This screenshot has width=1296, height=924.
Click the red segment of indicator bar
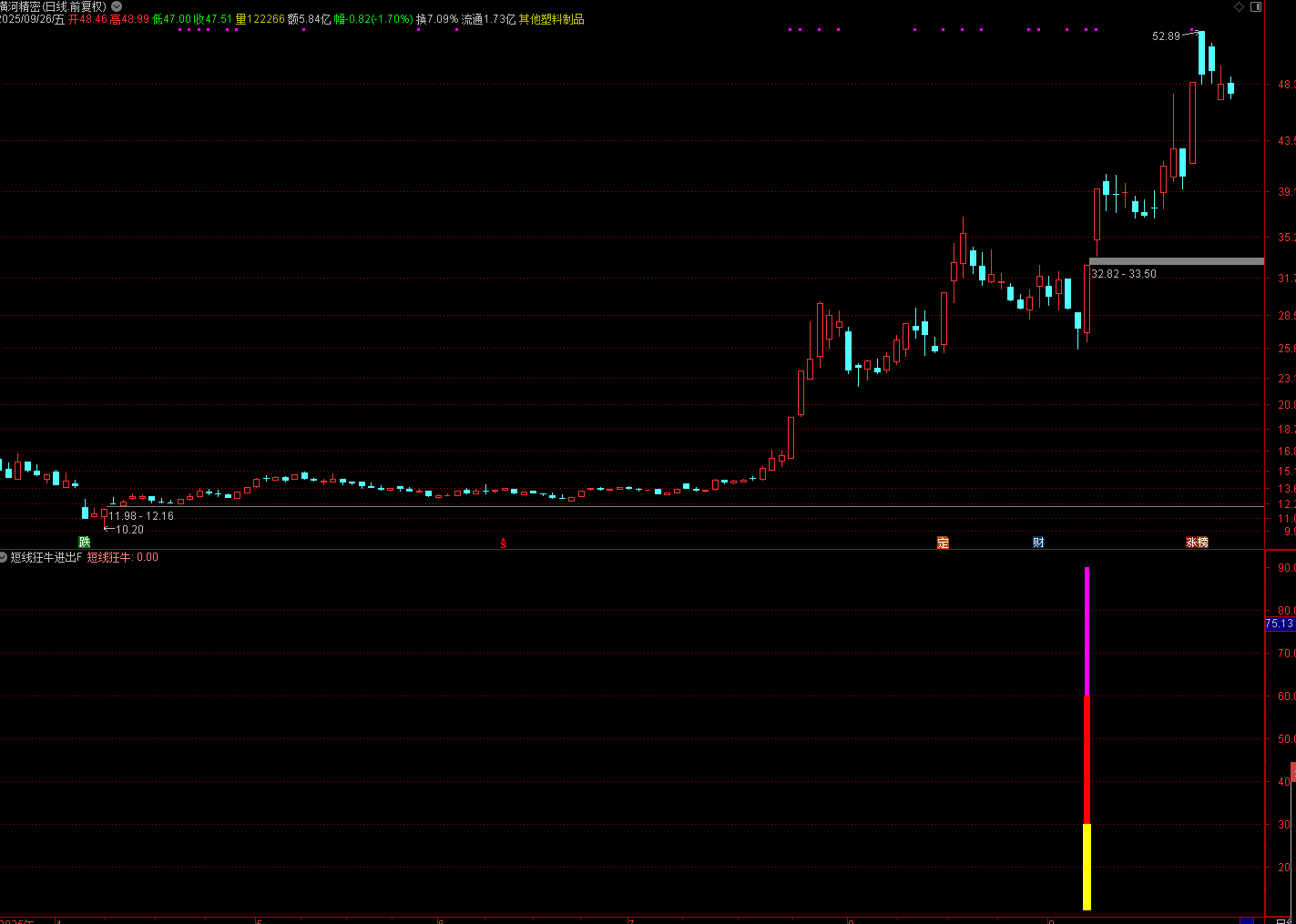(x=1087, y=760)
